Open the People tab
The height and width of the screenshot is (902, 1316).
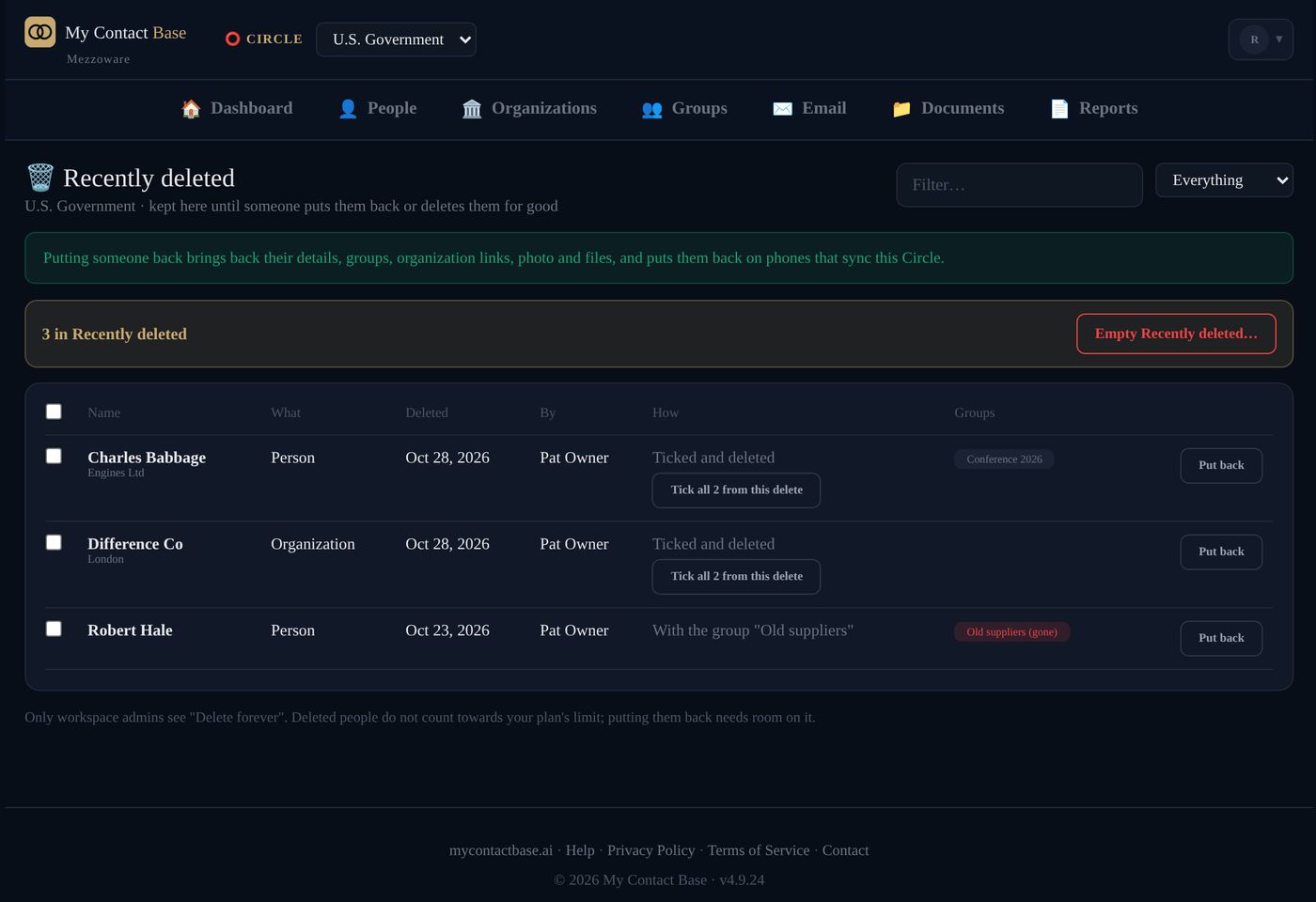click(x=377, y=109)
